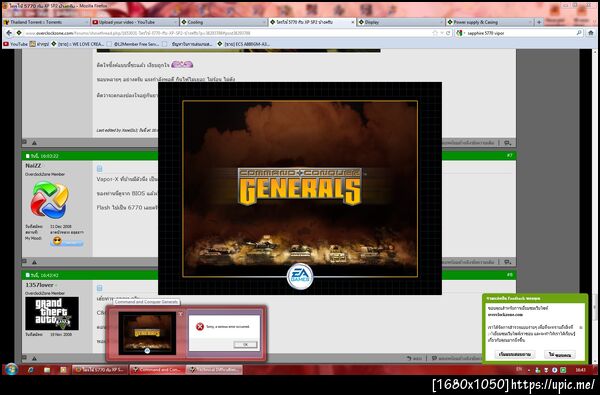Open the YouTube bookmark
The height and width of the screenshot is (395, 600).
tap(15, 44)
